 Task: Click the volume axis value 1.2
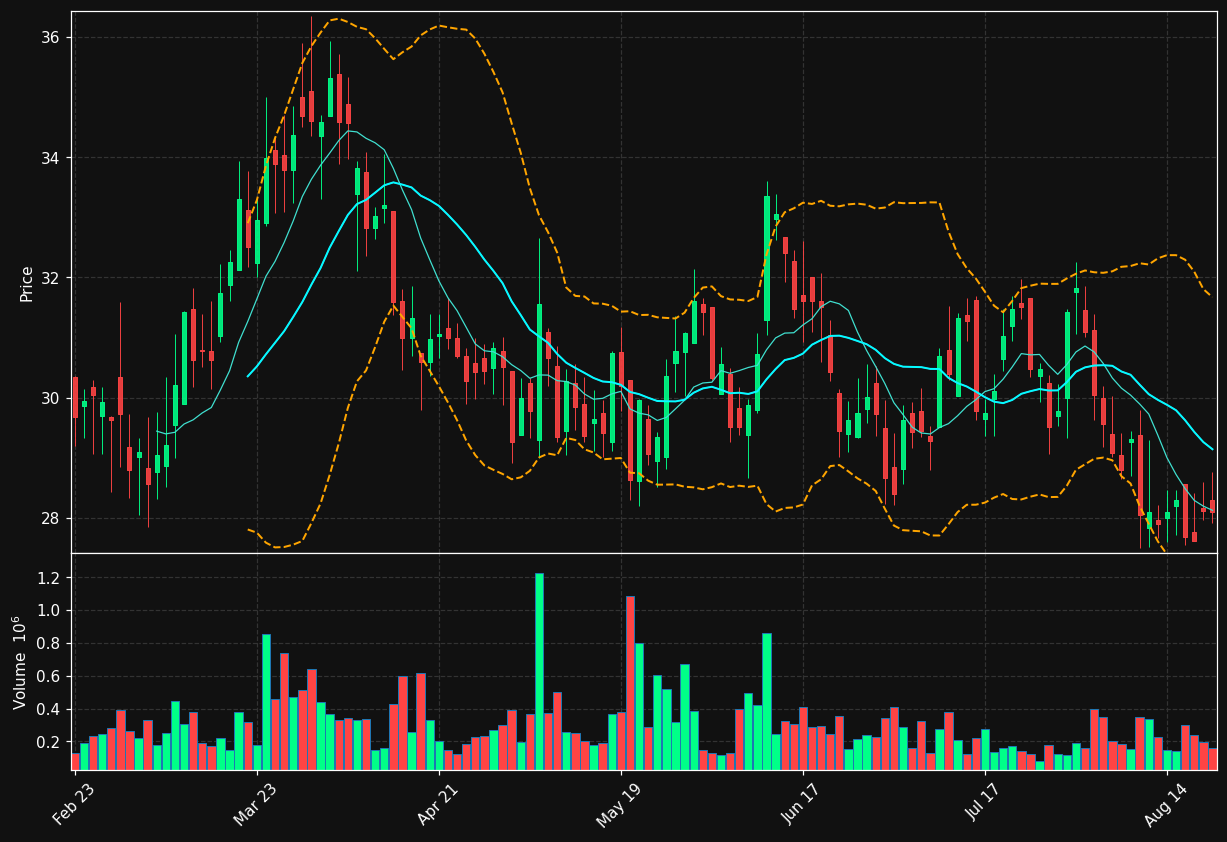[x=49, y=578]
